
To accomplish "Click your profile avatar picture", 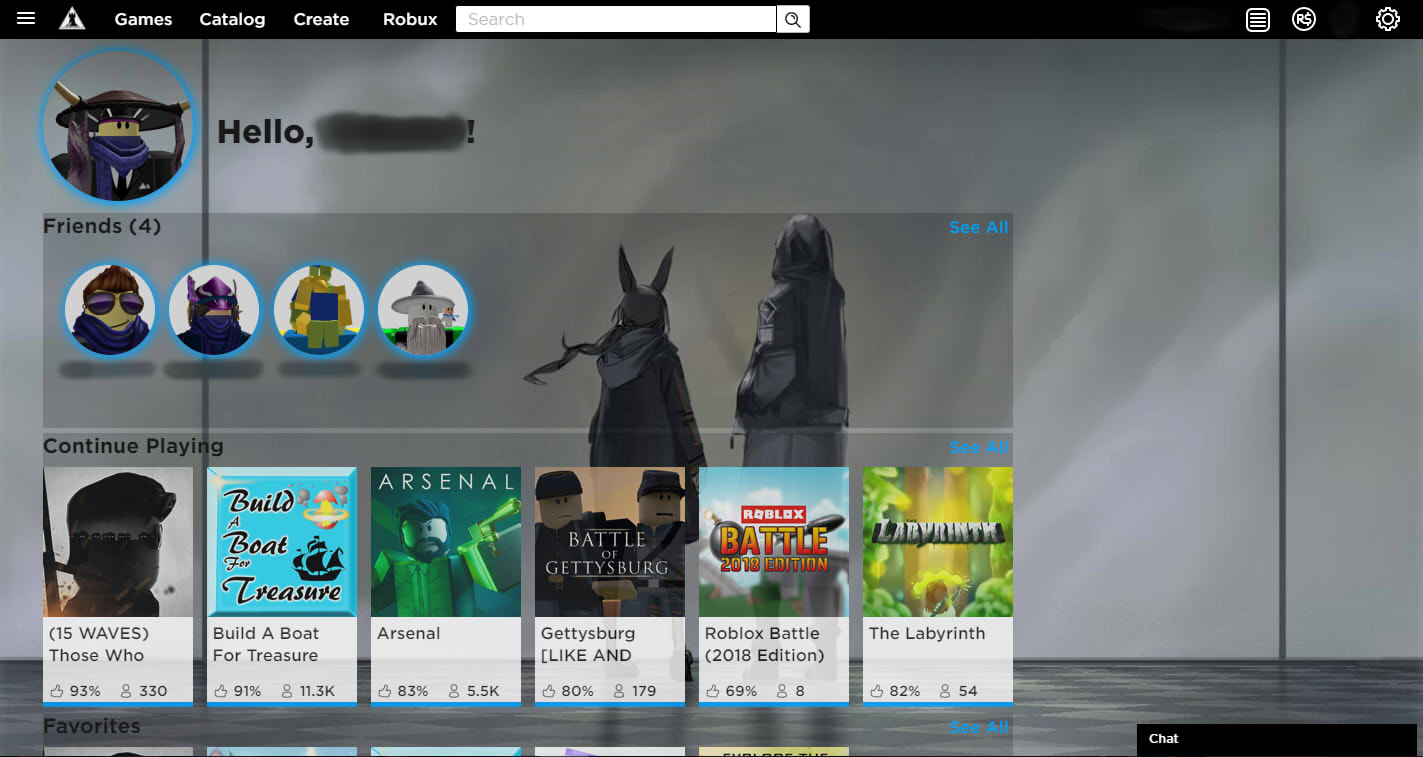I will tap(118, 125).
